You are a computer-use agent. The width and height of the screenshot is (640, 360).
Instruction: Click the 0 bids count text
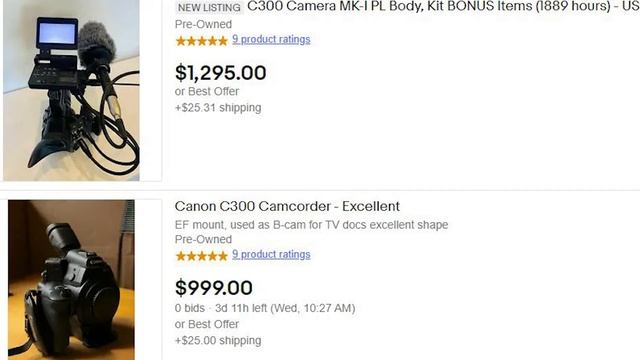[x=190, y=308]
